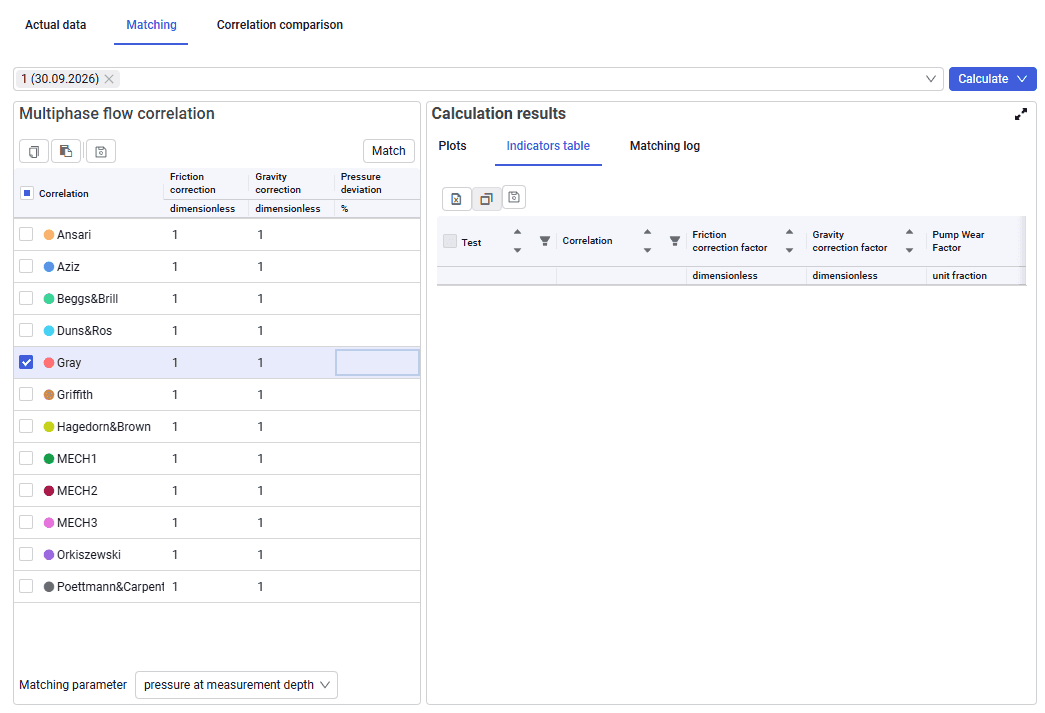Click the copy icon in correlation toolbar
Image resolution: width=1045 pixels, height=713 pixels.
point(34,151)
